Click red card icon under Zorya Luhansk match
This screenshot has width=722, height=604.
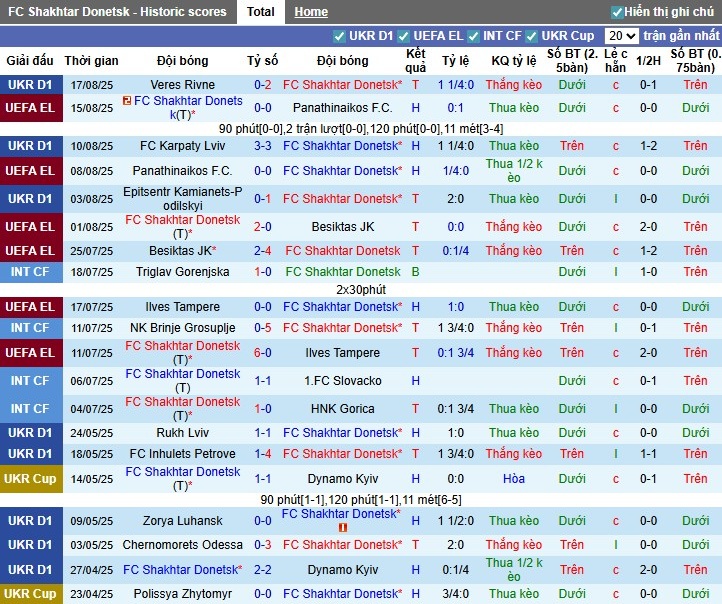pyautogui.click(x=341, y=527)
